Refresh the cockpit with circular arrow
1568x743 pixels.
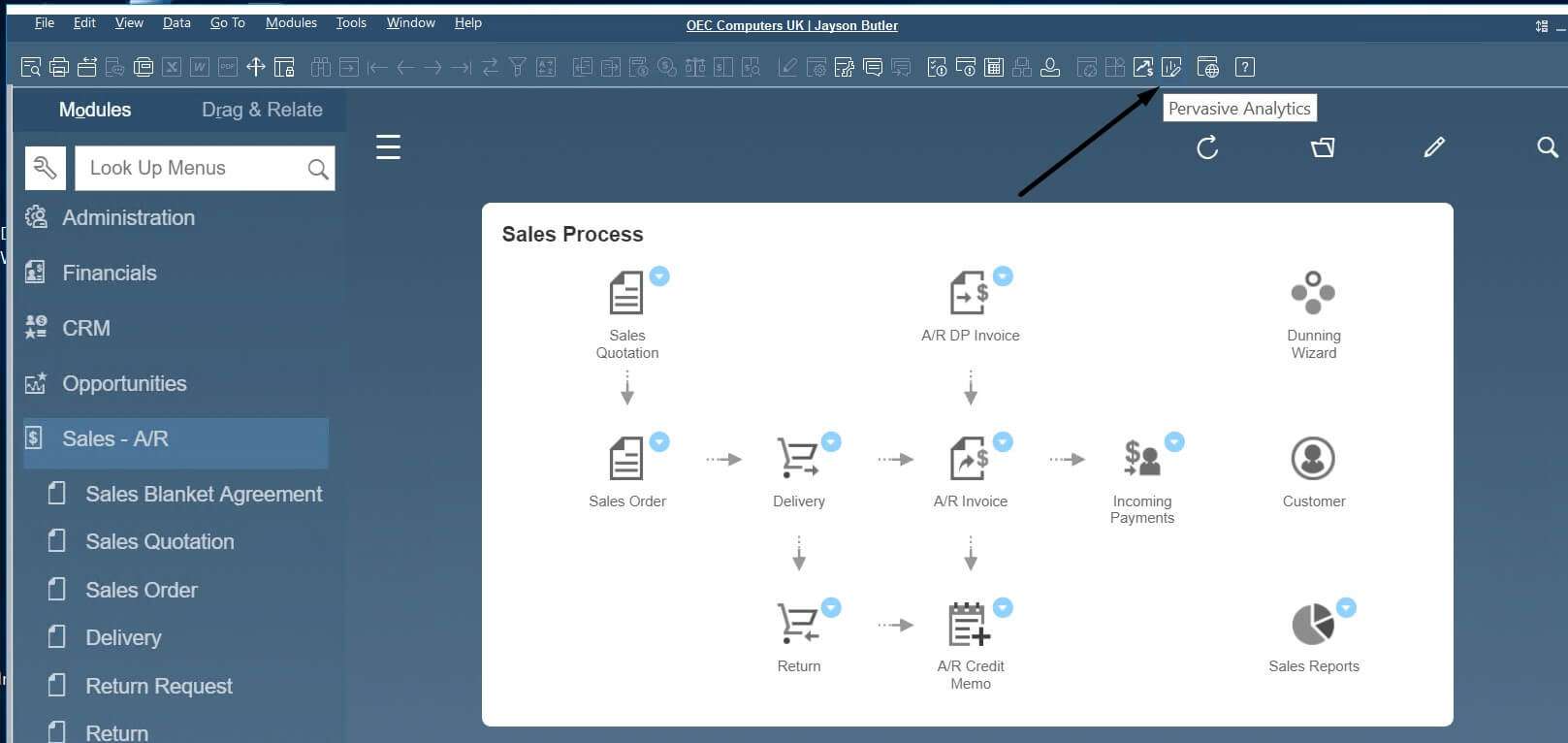pos(1207,147)
